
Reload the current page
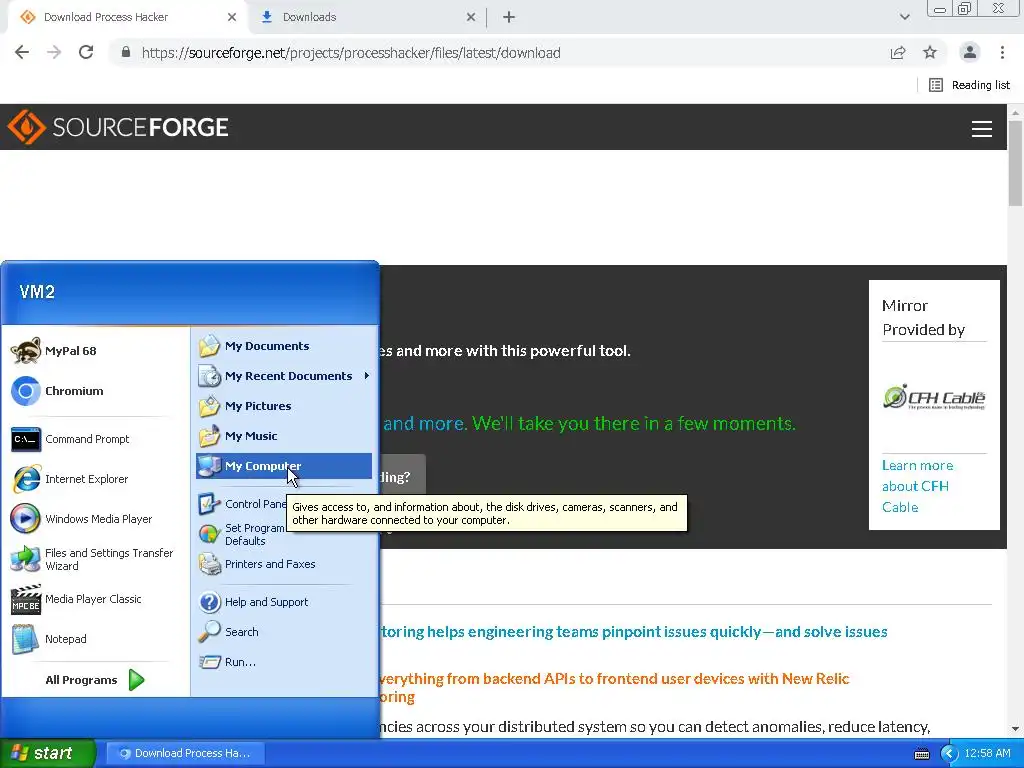(86, 52)
